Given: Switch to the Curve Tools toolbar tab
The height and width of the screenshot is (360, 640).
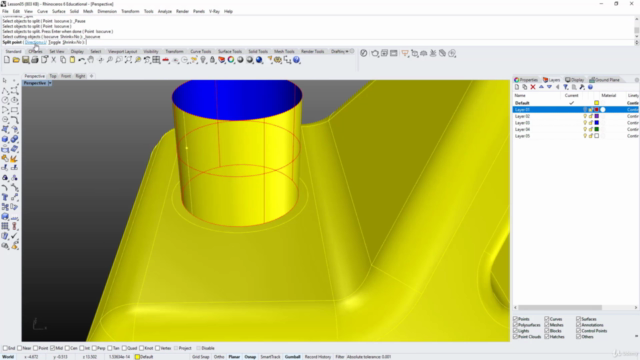Looking at the screenshot, I should point(201,51).
